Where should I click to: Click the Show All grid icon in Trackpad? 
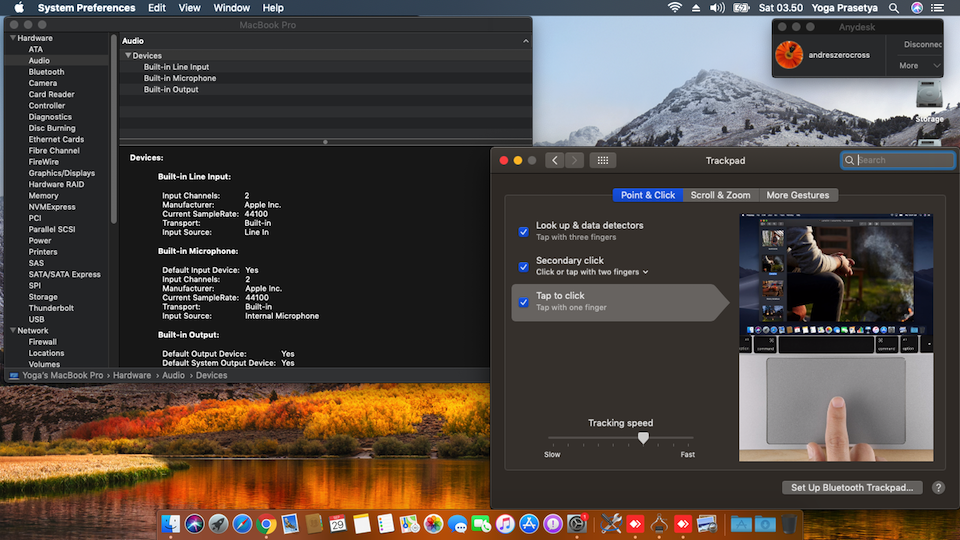coord(602,160)
